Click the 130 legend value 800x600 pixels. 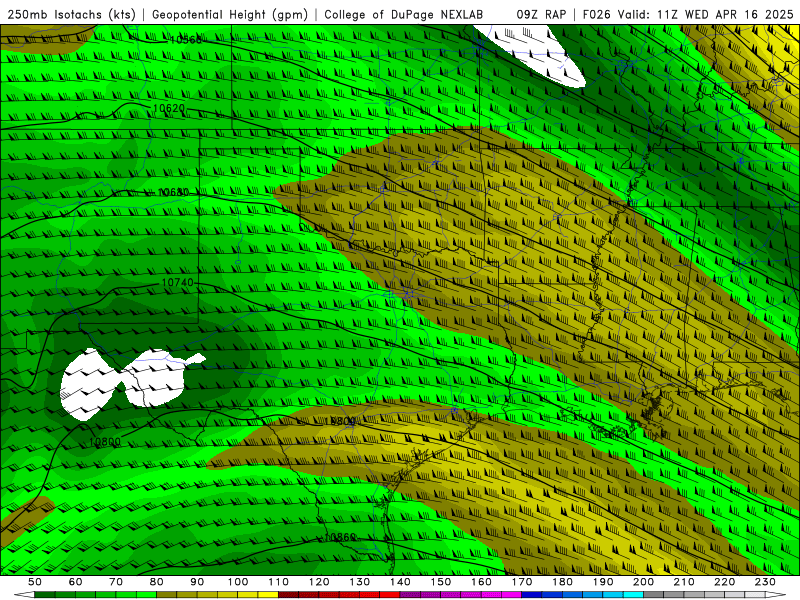360,582
